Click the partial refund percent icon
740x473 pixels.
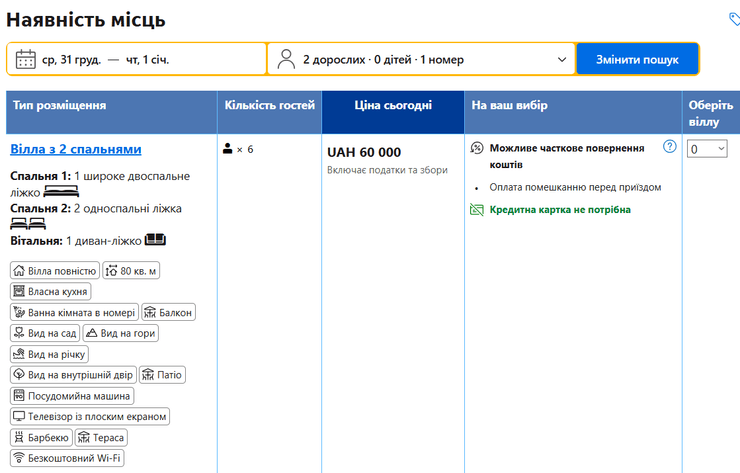coord(477,148)
